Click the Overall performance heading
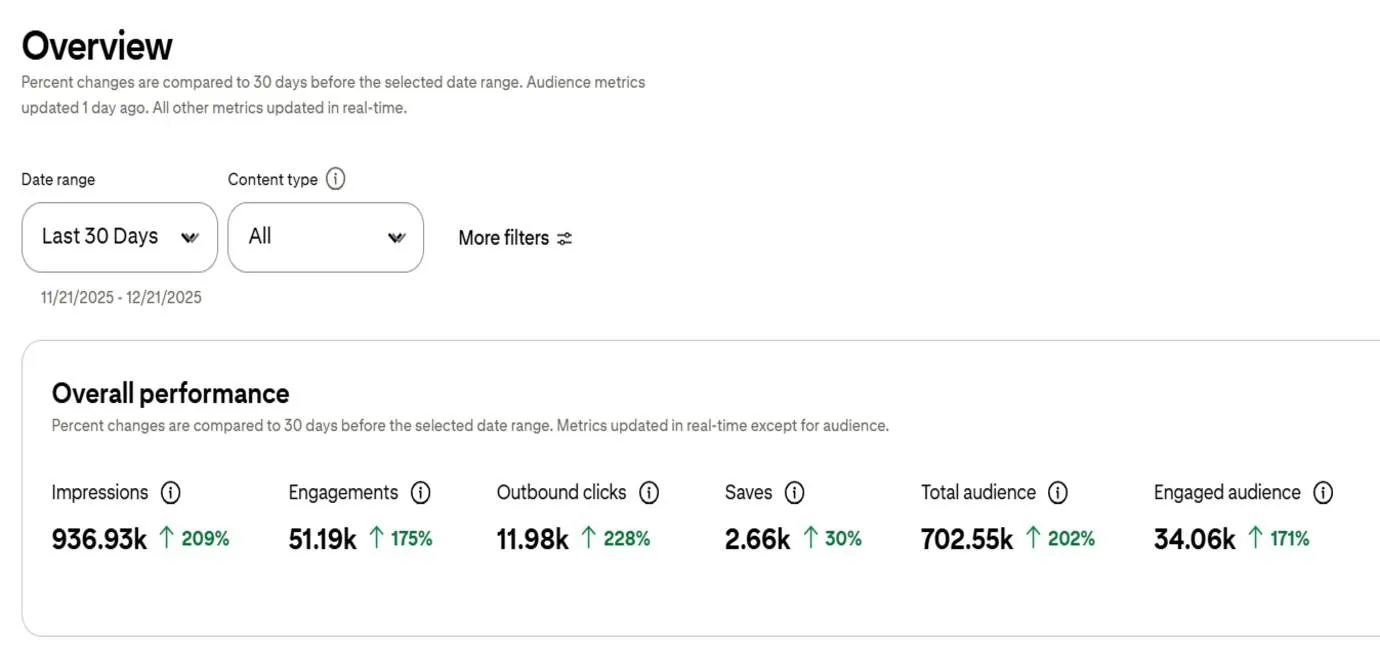The width and height of the screenshot is (1380, 666). [170, 393]
